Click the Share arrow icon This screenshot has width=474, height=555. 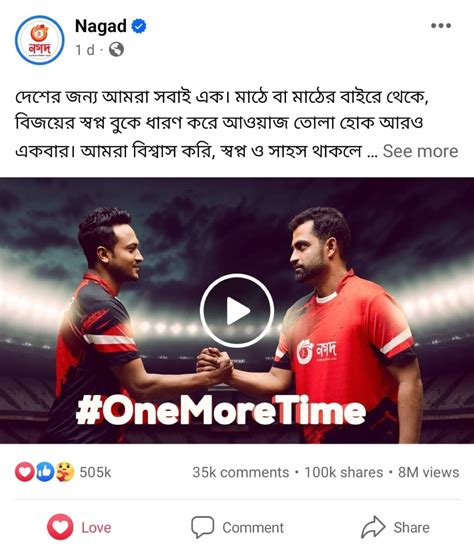(x=373, y=527)
